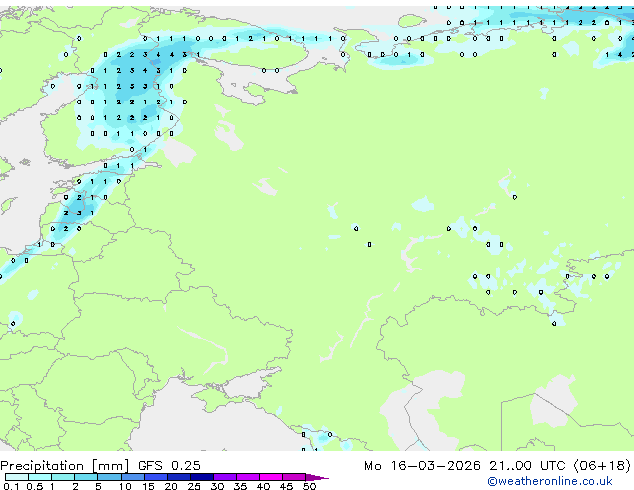Click the 10 to 15 mm legend swatch

(x=132, y=477)
